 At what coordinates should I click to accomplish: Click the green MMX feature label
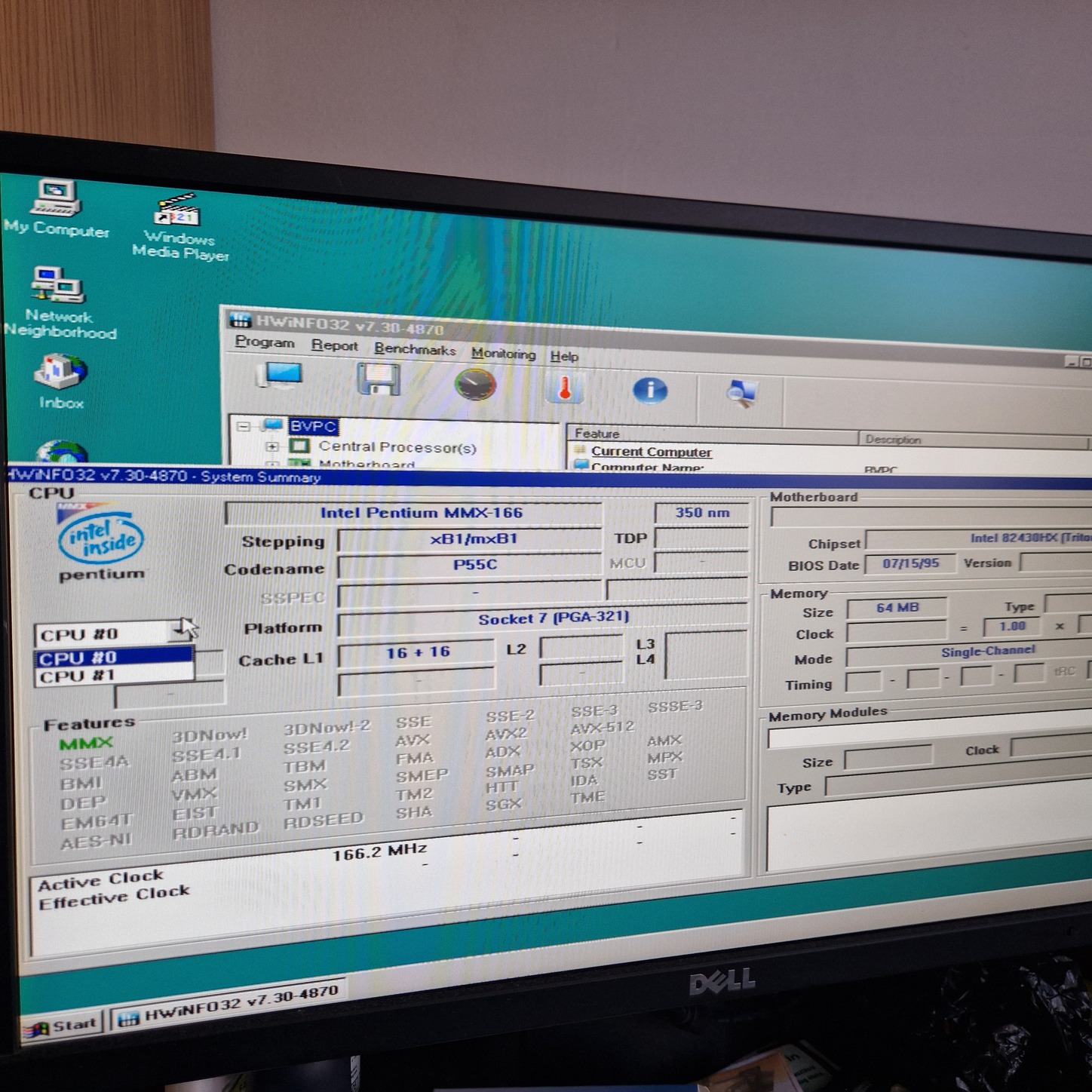pos(86,744)
